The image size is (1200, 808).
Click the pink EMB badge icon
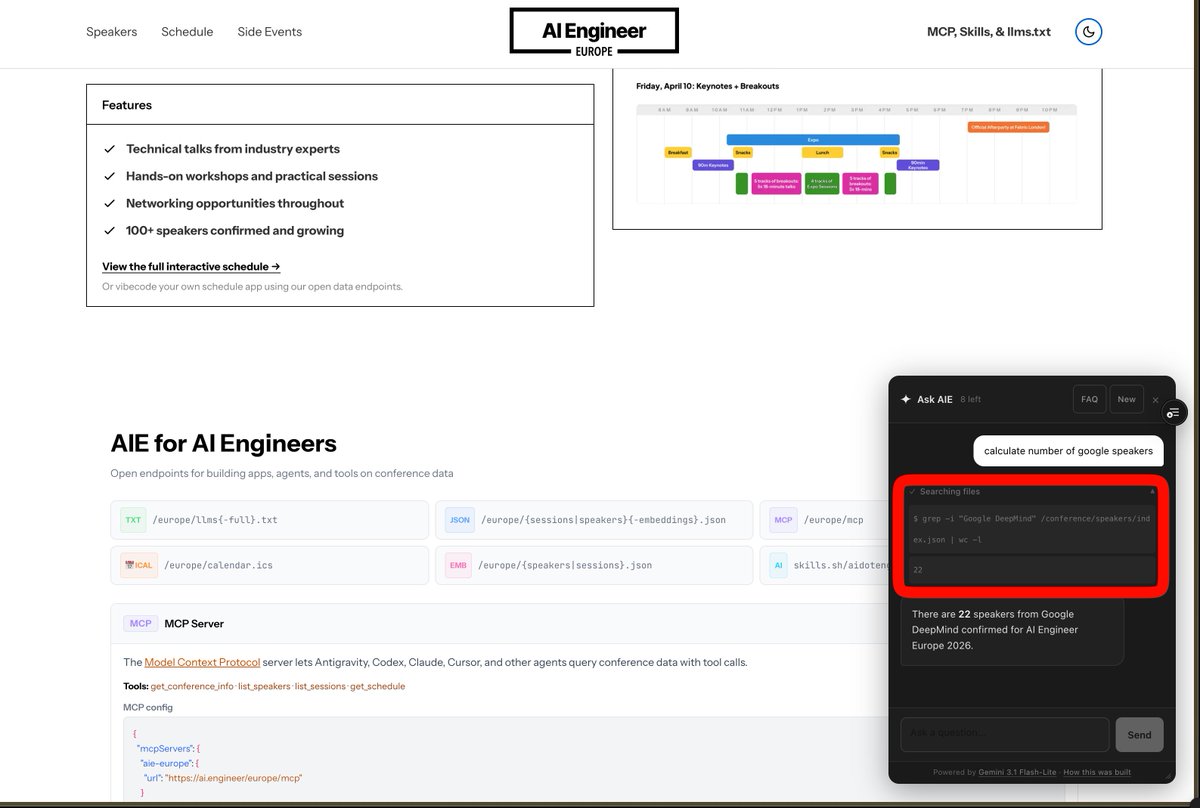tap(459, 565)
